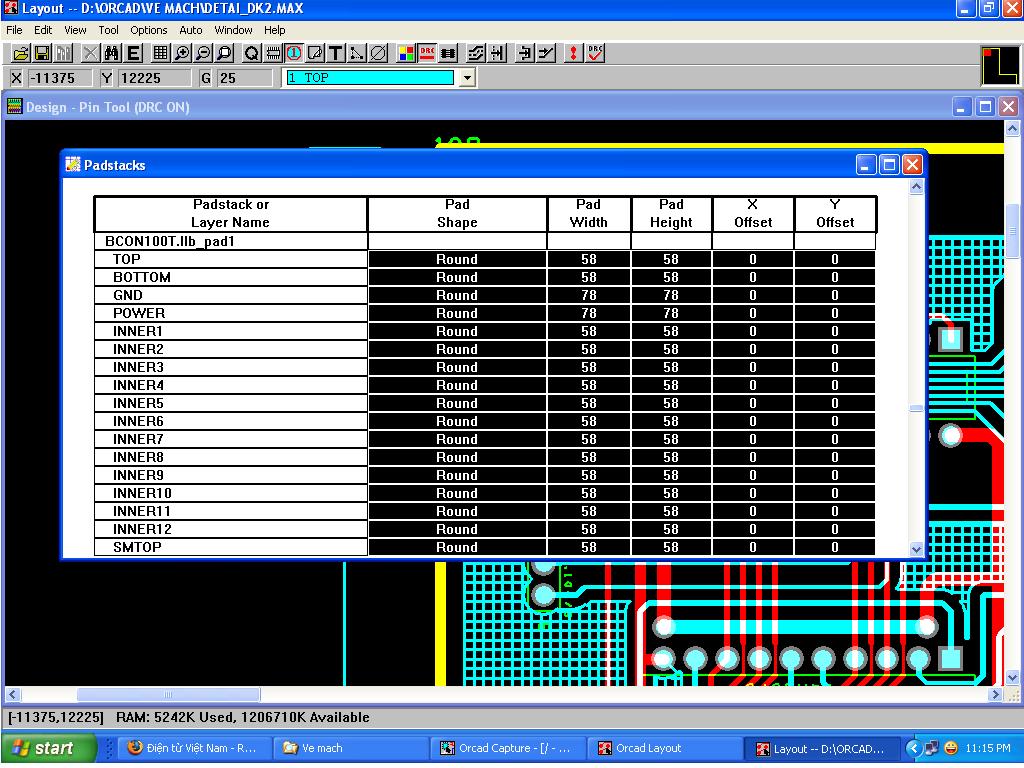Open the Library Manager icon
1024x768 pixels.
click(63, 54)
